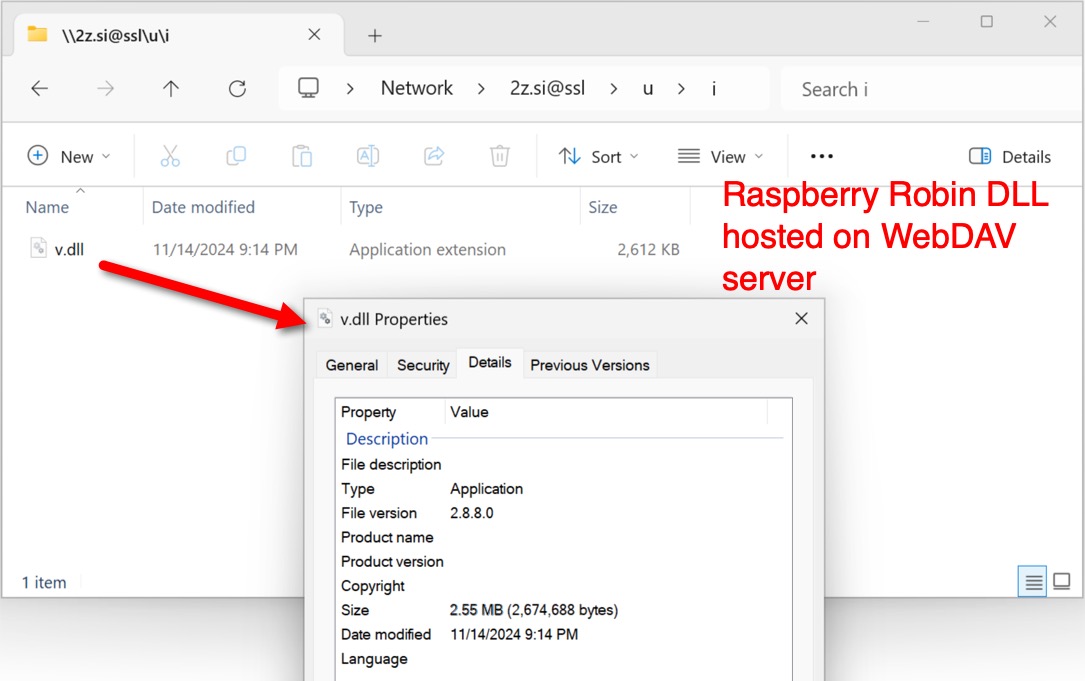Click the PC monitor icon in address bar
Screen dimensions: 1085x681
pos(308,88)
